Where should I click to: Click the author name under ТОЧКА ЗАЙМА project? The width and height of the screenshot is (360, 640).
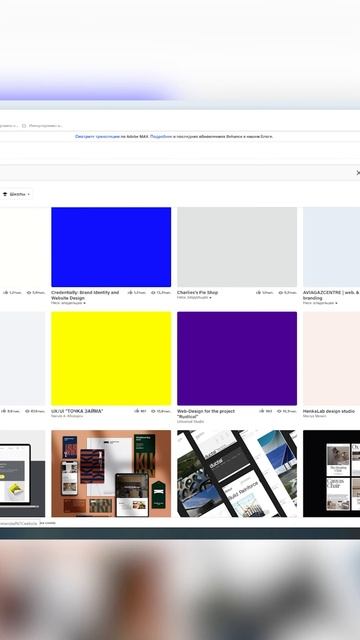click(x=67, y=416)
